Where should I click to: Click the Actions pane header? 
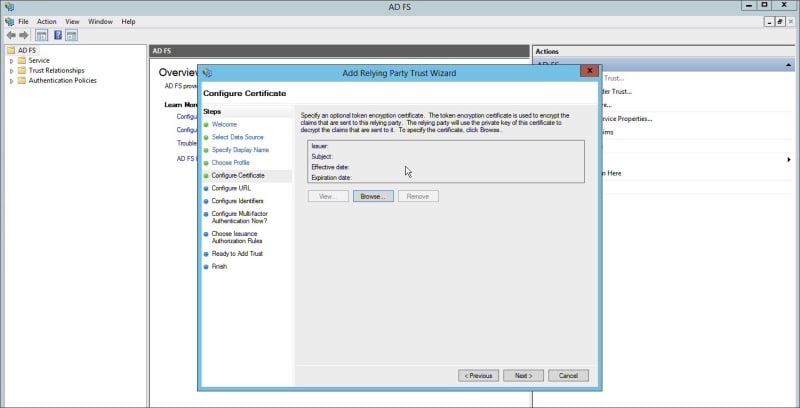[x=664, y=52]
